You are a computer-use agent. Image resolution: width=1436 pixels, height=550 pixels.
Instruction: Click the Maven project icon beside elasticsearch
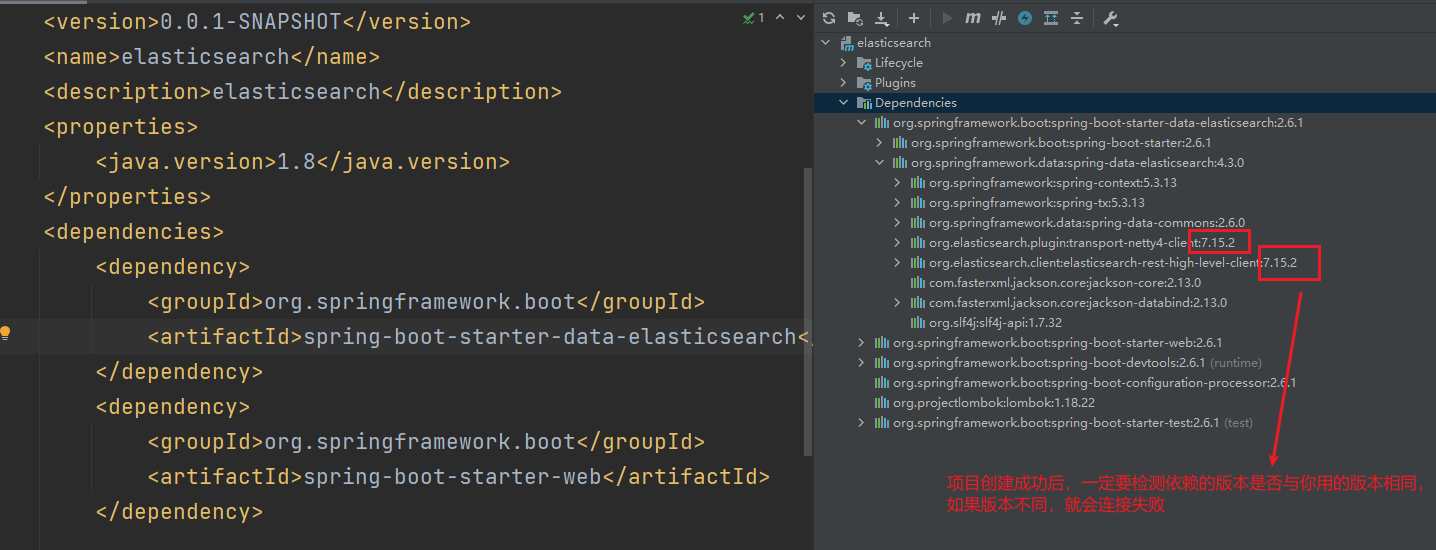pos(847,43)
